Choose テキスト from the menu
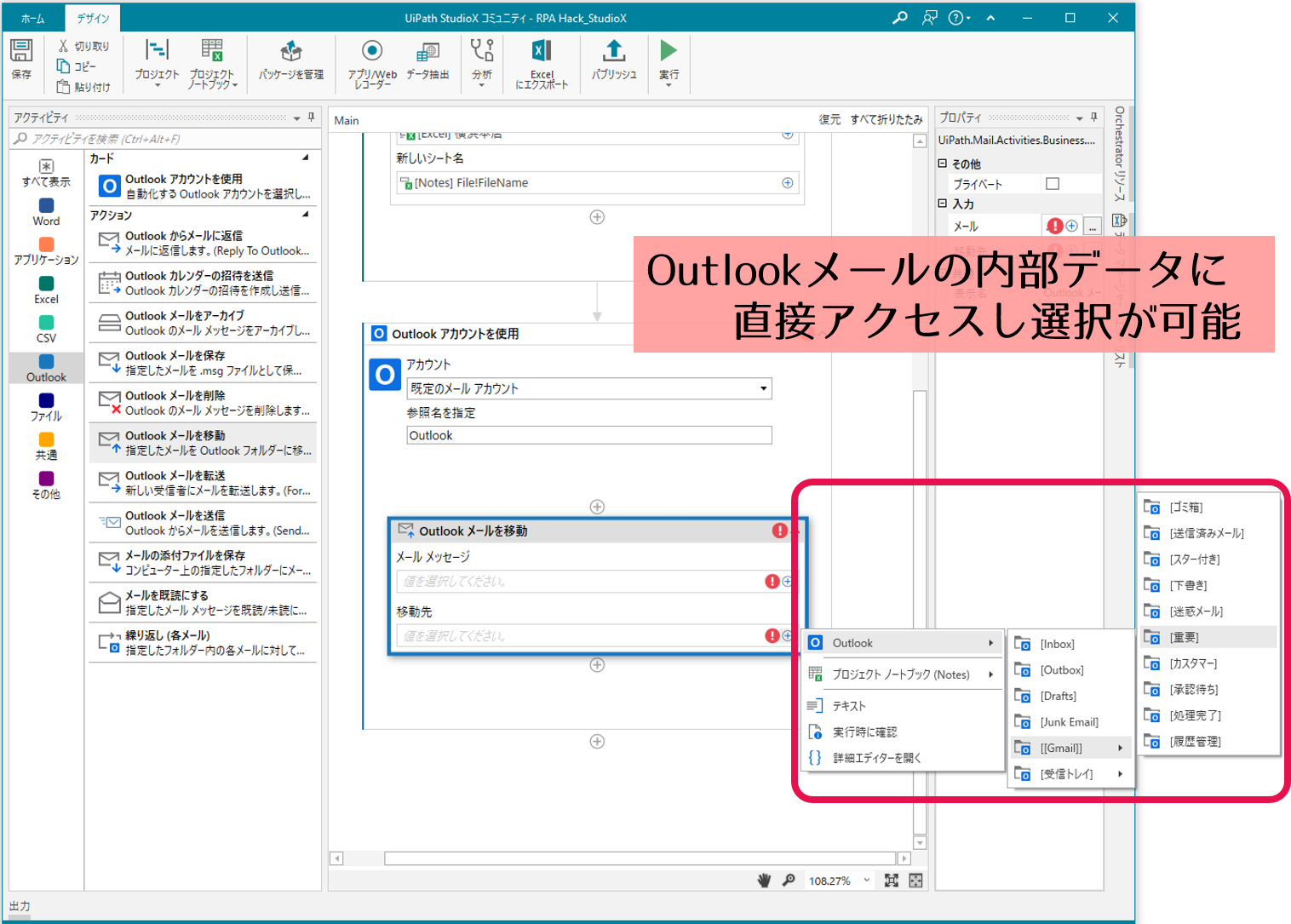Viewport: 1291px width, 924px height. (903, 706)
